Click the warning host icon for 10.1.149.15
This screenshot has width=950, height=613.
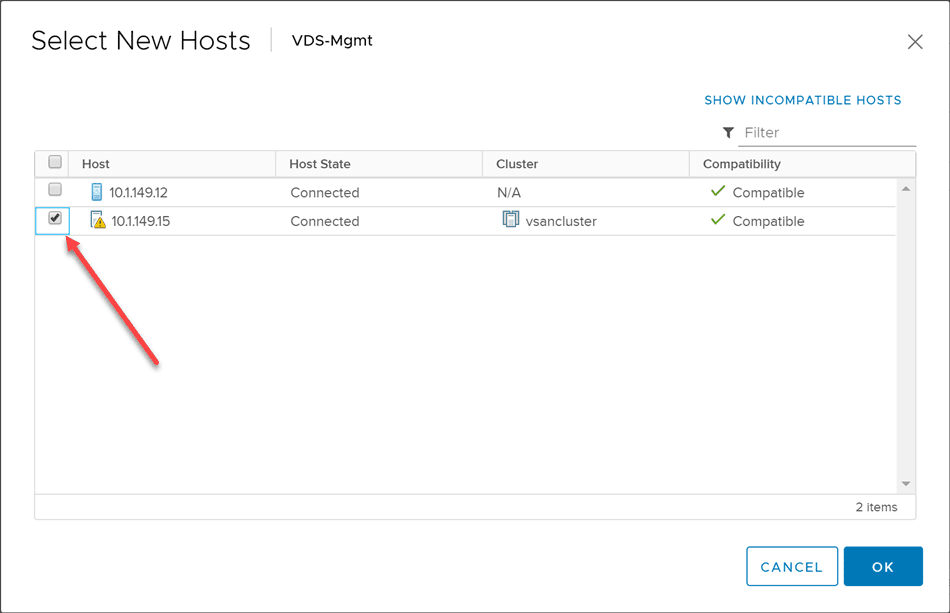98,221
